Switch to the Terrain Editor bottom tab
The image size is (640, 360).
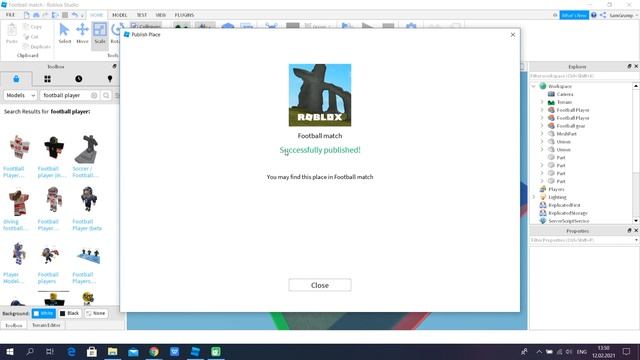pyautogui.click(x=46, y=325)
